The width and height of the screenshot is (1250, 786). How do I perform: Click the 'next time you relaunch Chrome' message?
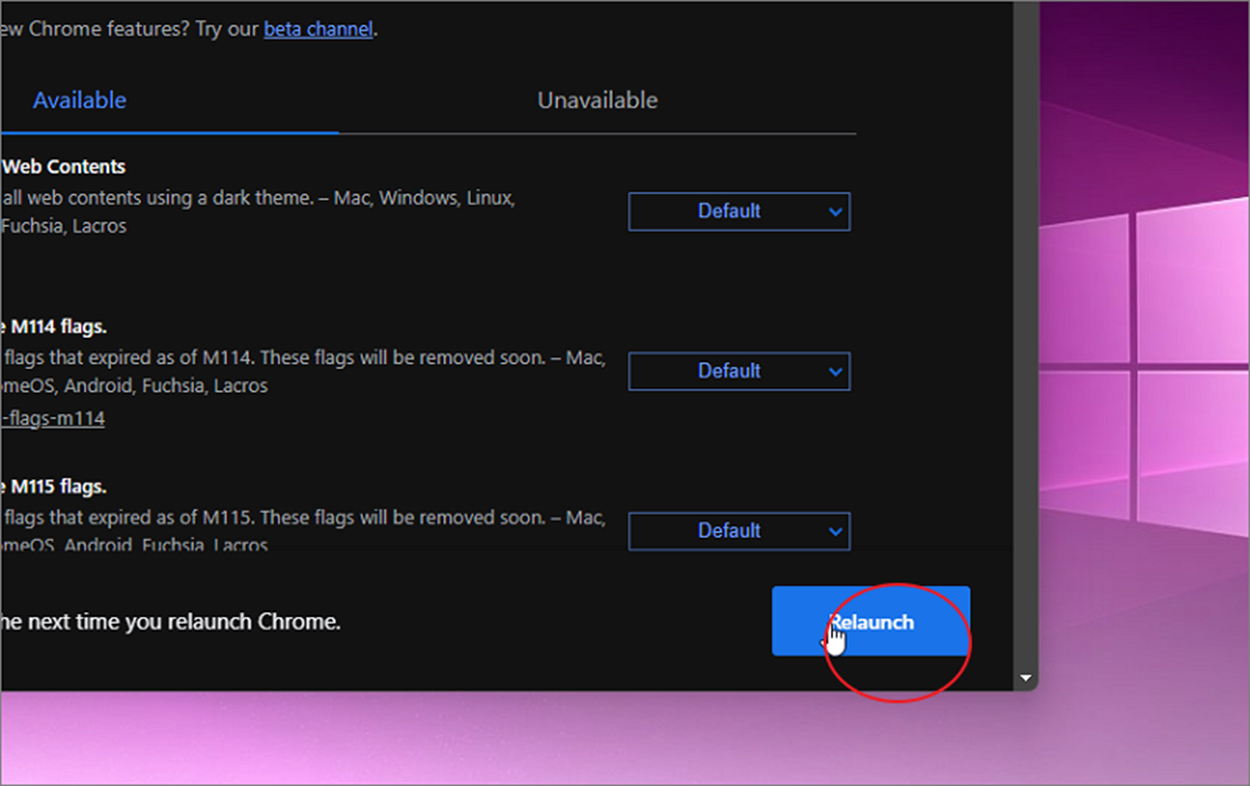170,622
